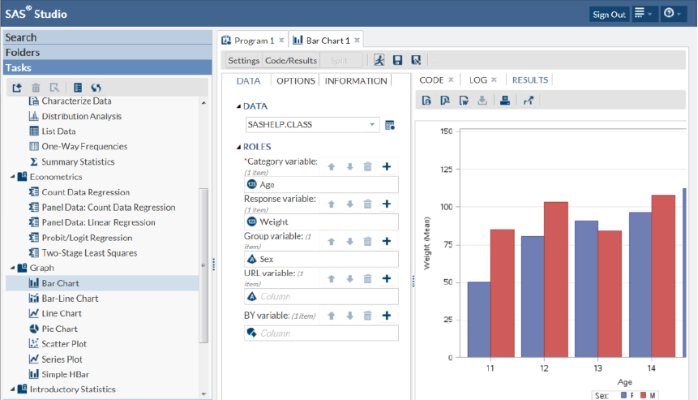698x400 pixels.
Task: Delete the Category variable using trash icon
Action: click(367, 166)
